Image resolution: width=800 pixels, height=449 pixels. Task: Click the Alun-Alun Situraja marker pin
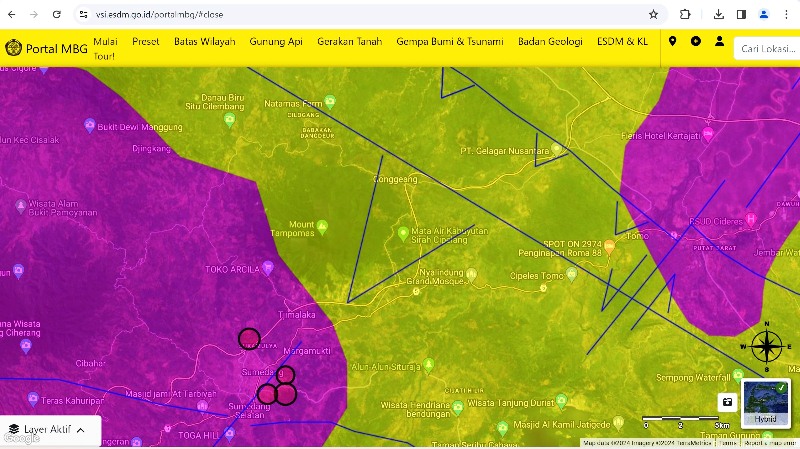pos(429,364)
